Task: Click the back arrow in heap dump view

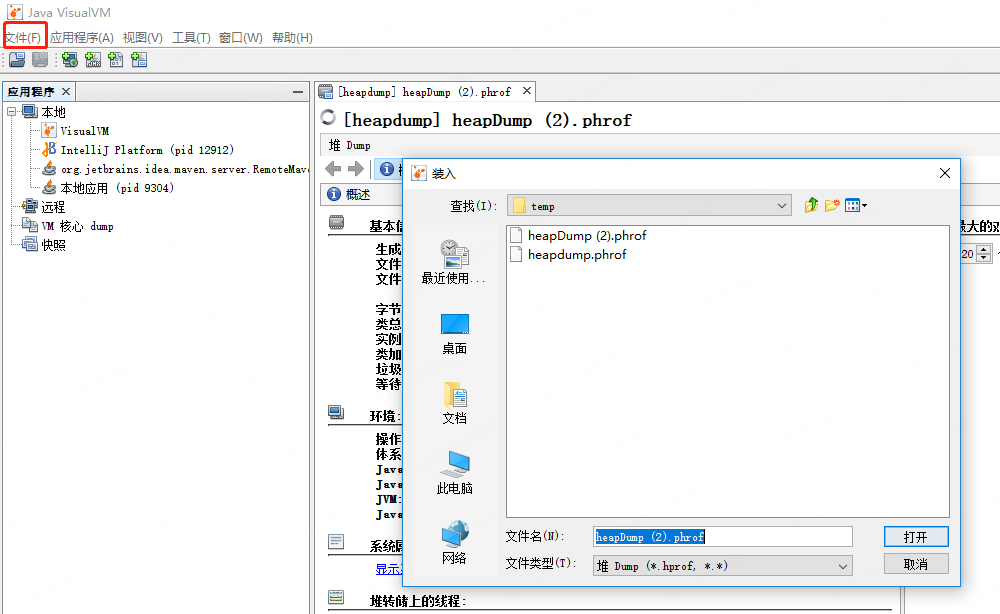Action: [x=333, y=169]
